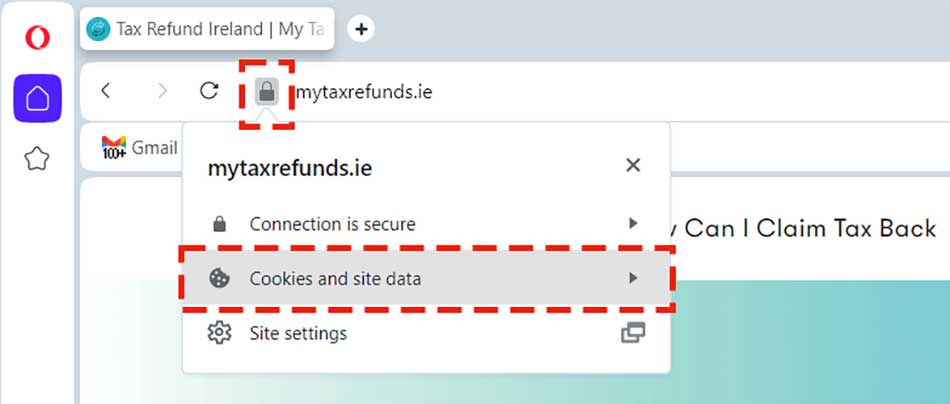Viewport: 950px width, 404px height.
Task: Go back with the back arrow
Action: point(106,91)
